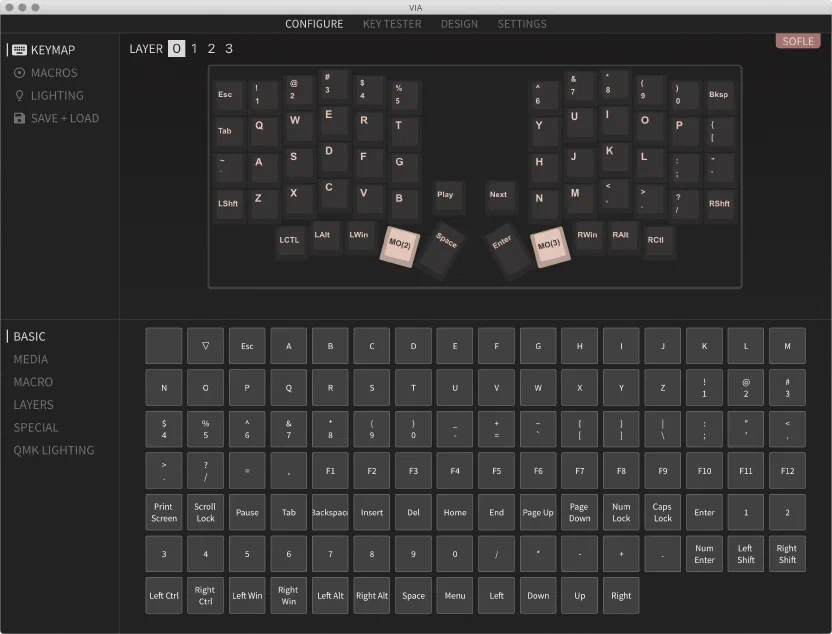Open the KEYMAP section
832x634 pixels.
(x=44, y=50)
